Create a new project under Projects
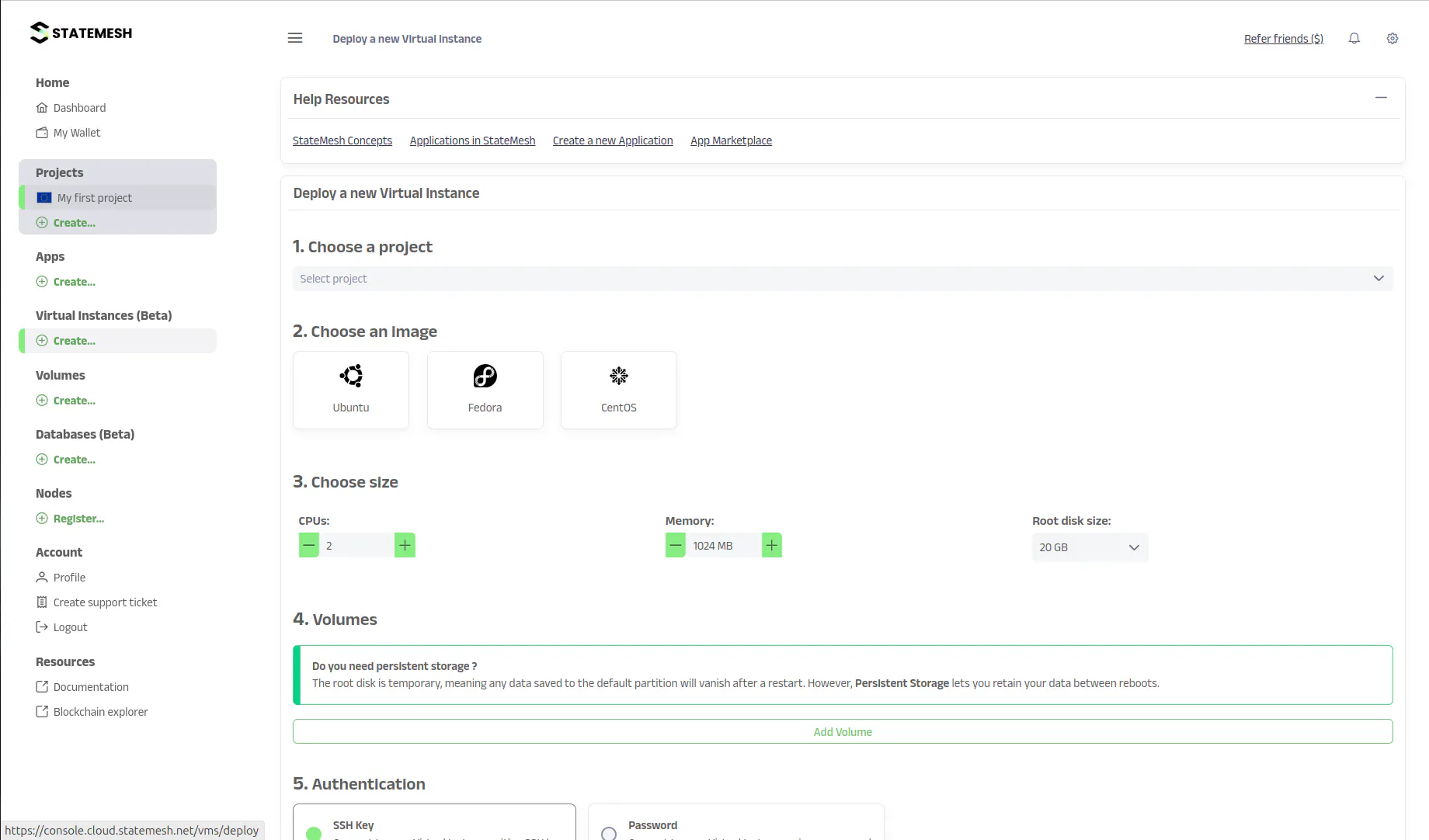1429x840 pixels. (x=74, y=223)
